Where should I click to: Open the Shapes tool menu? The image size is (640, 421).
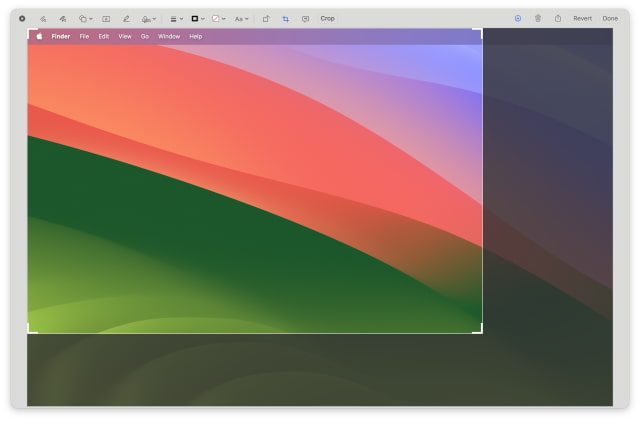click(86, 18)
